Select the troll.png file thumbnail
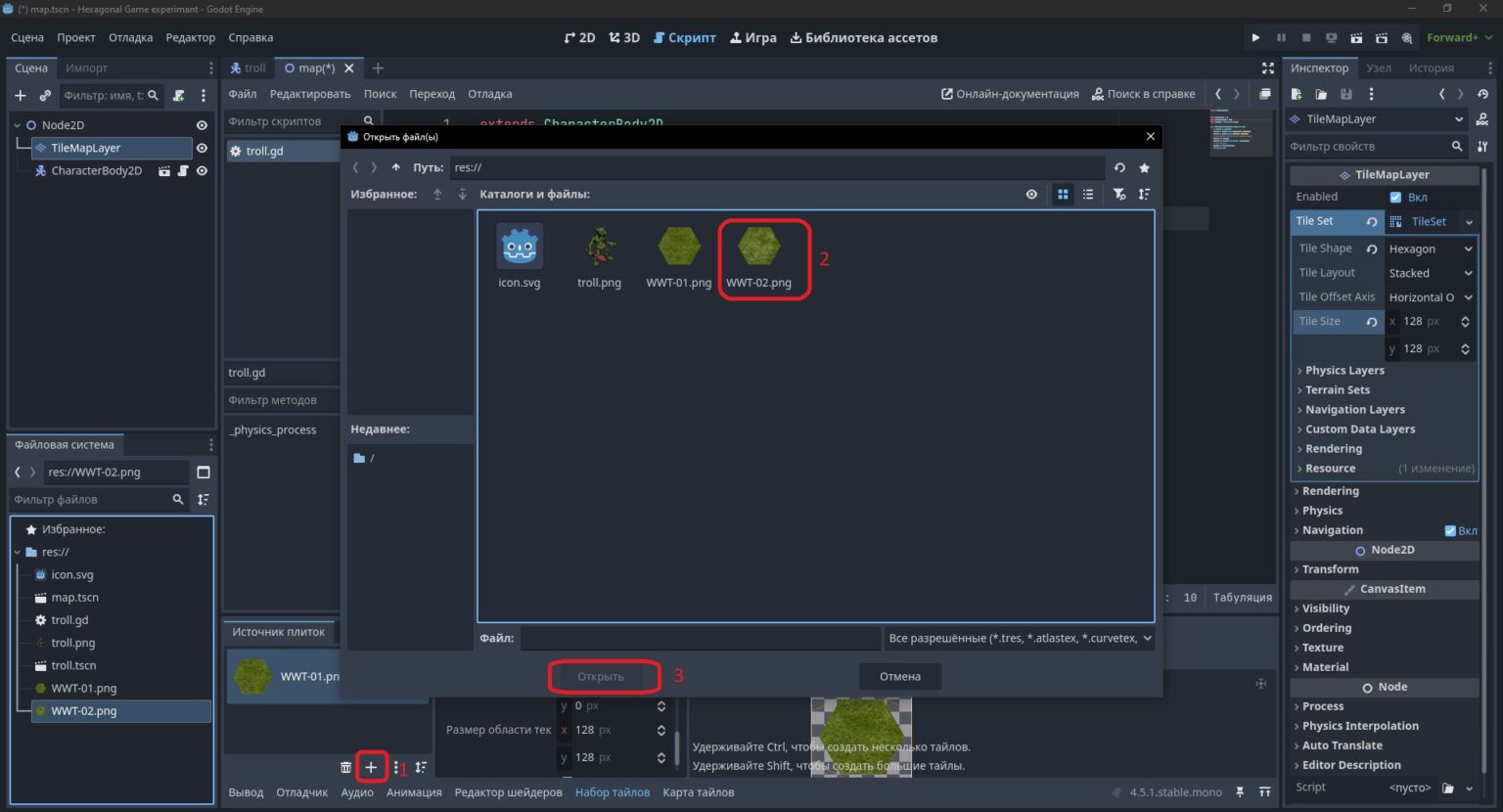 coord(599,257)
